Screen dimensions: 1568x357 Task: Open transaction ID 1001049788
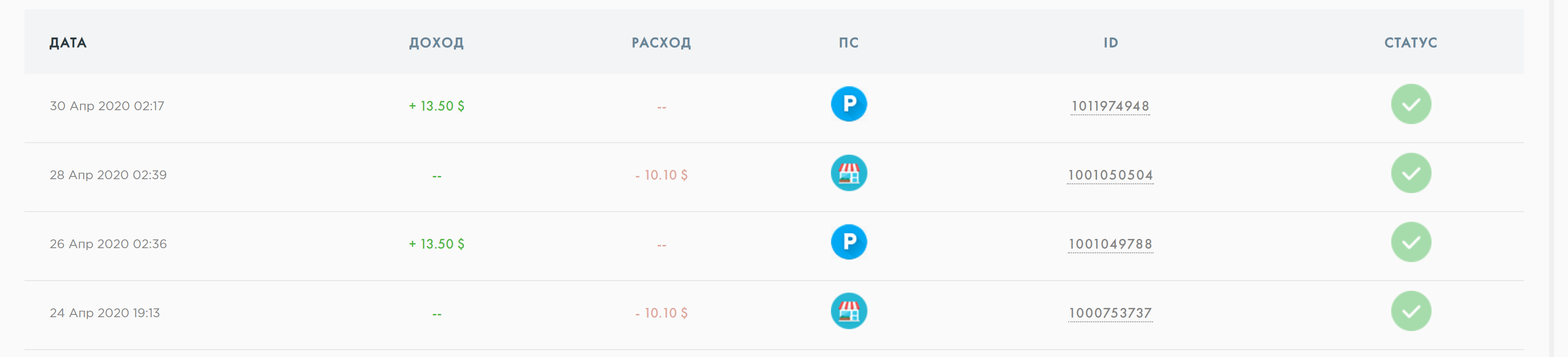[1109, 244]
